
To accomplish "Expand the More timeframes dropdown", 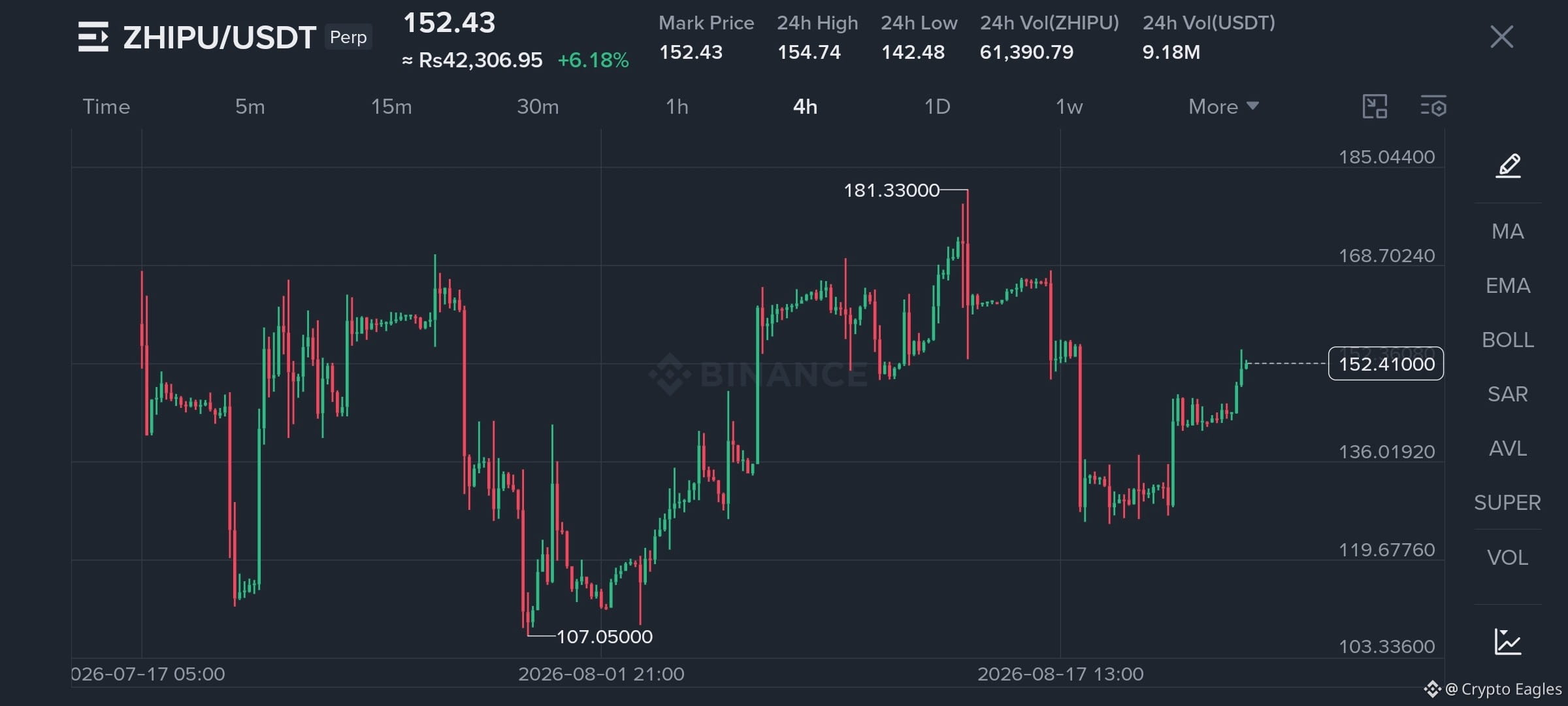I will 1223,107.
